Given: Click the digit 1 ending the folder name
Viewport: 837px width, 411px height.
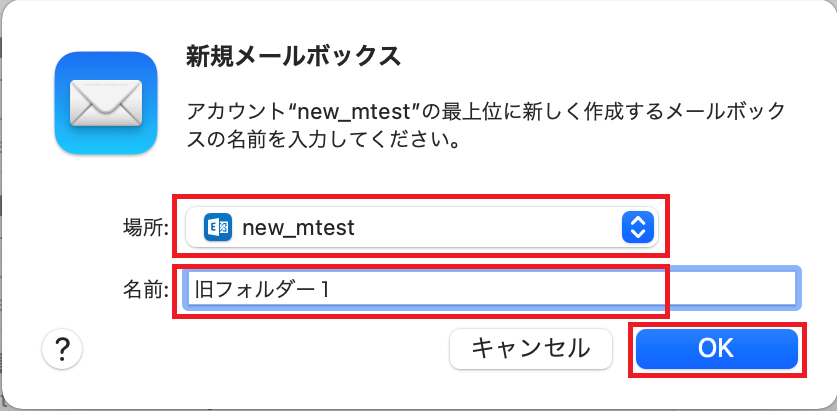Looking at the screenshot, I should [x=325, y=289].
